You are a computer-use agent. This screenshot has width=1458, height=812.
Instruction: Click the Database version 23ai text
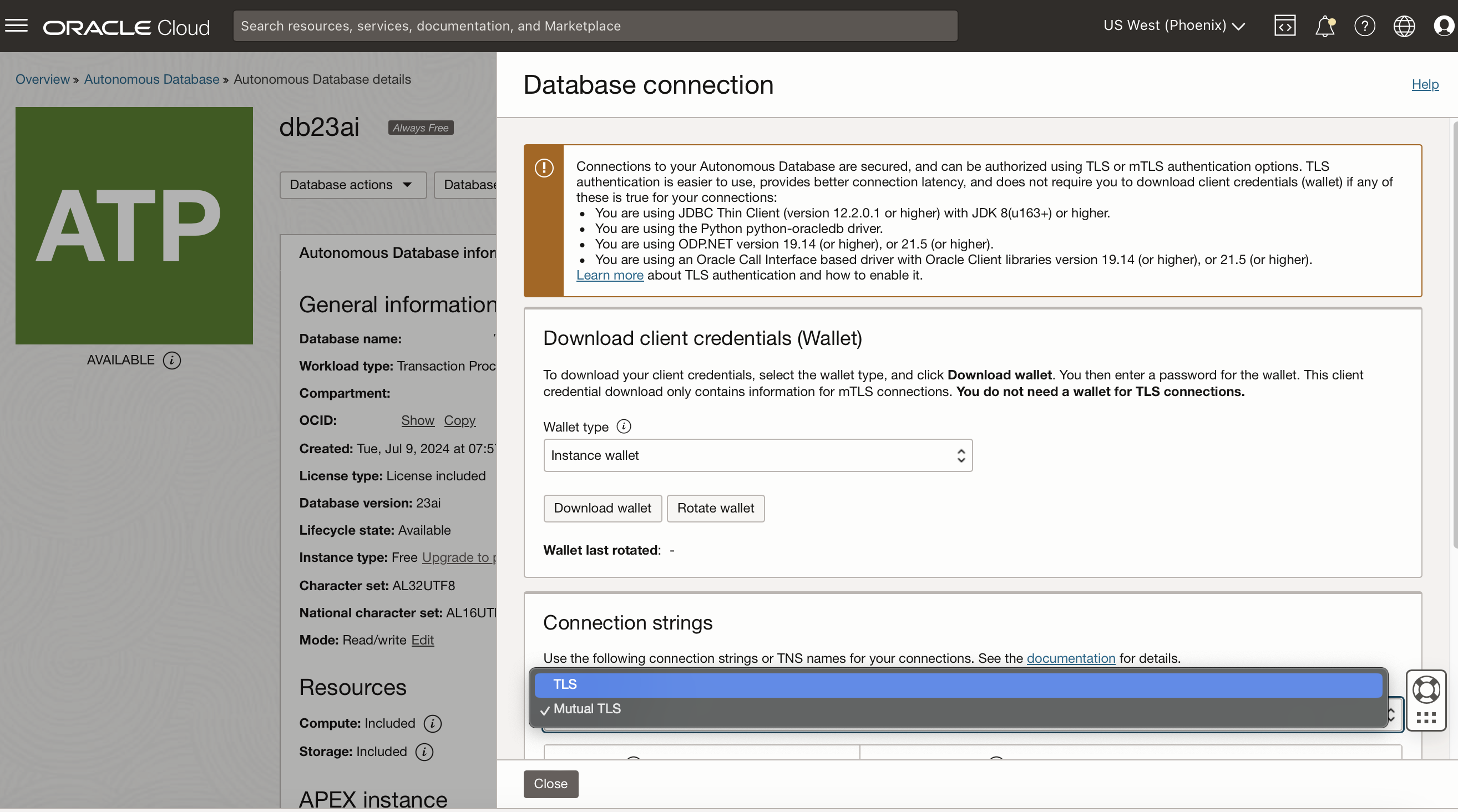coord(370,504)
